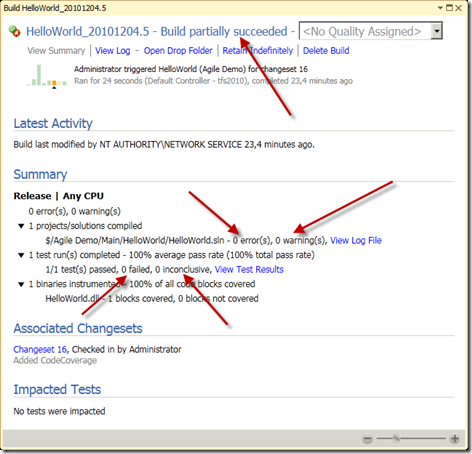This screenshot has height=454, width=472.
Task: Click the zoom in plus icon
Action: click(454, 439)
